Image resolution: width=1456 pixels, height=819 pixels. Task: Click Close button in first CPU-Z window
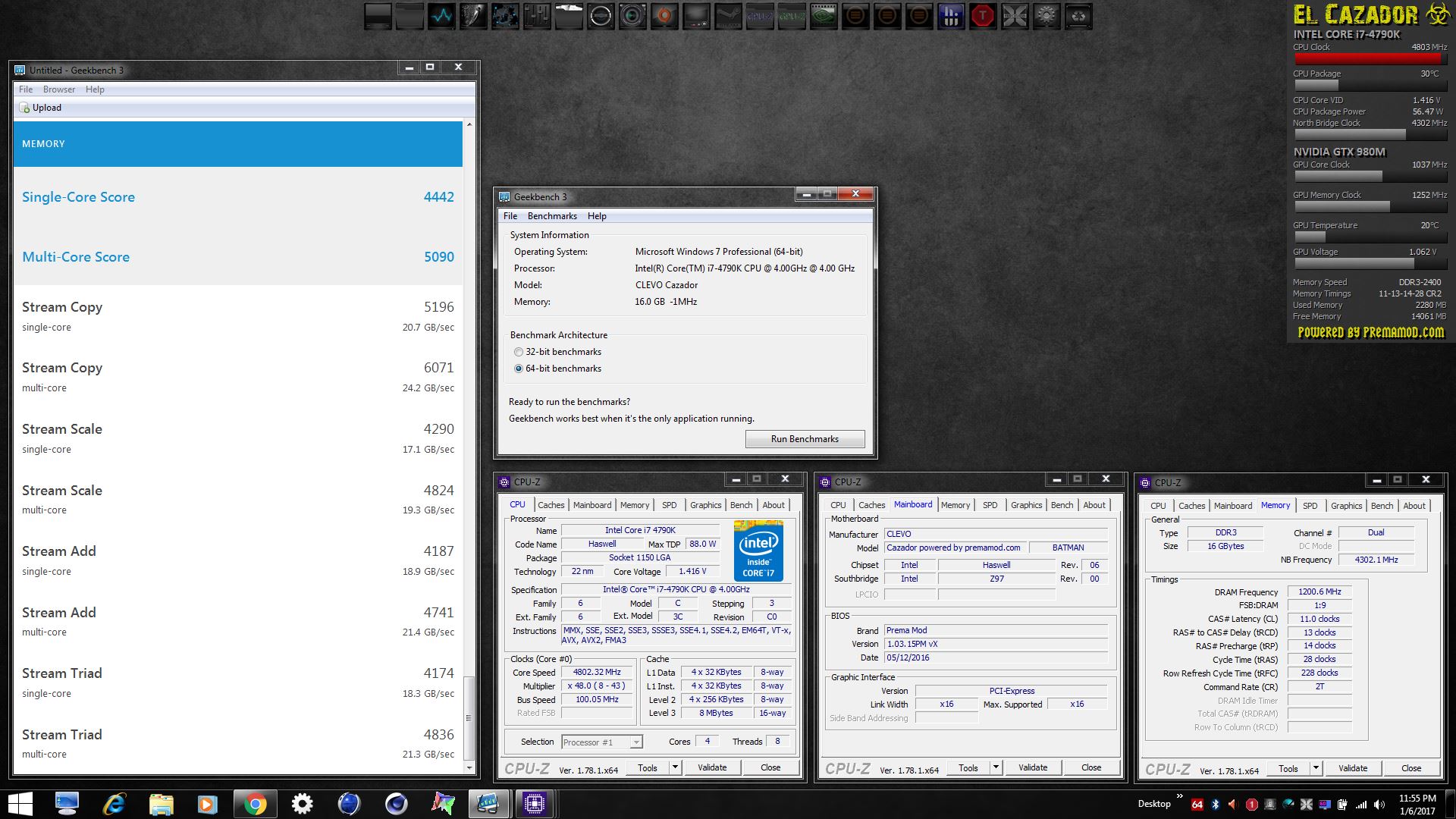[770, 767]
